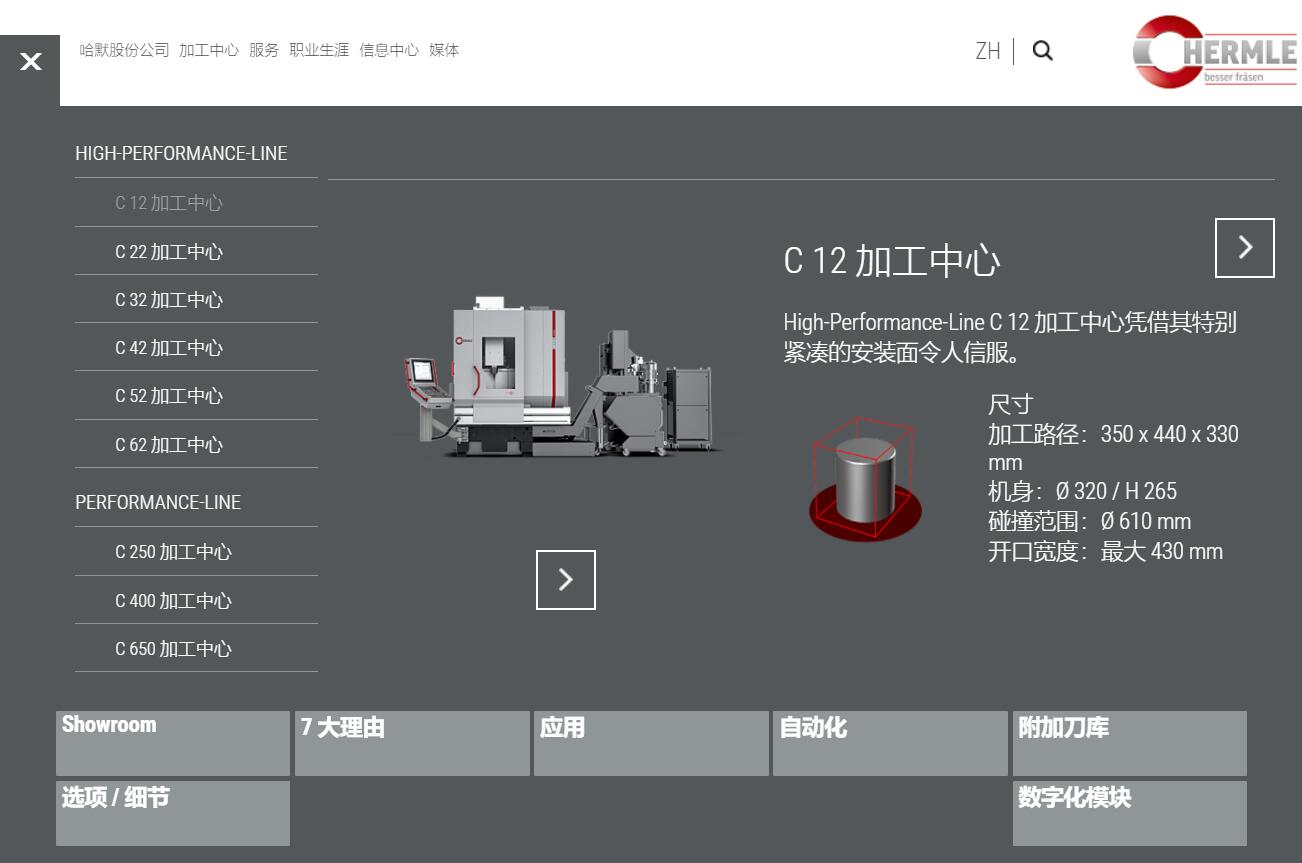The image size is (1302, 863).
Task: Click the Hermle logo
Action: (1214, 52)
